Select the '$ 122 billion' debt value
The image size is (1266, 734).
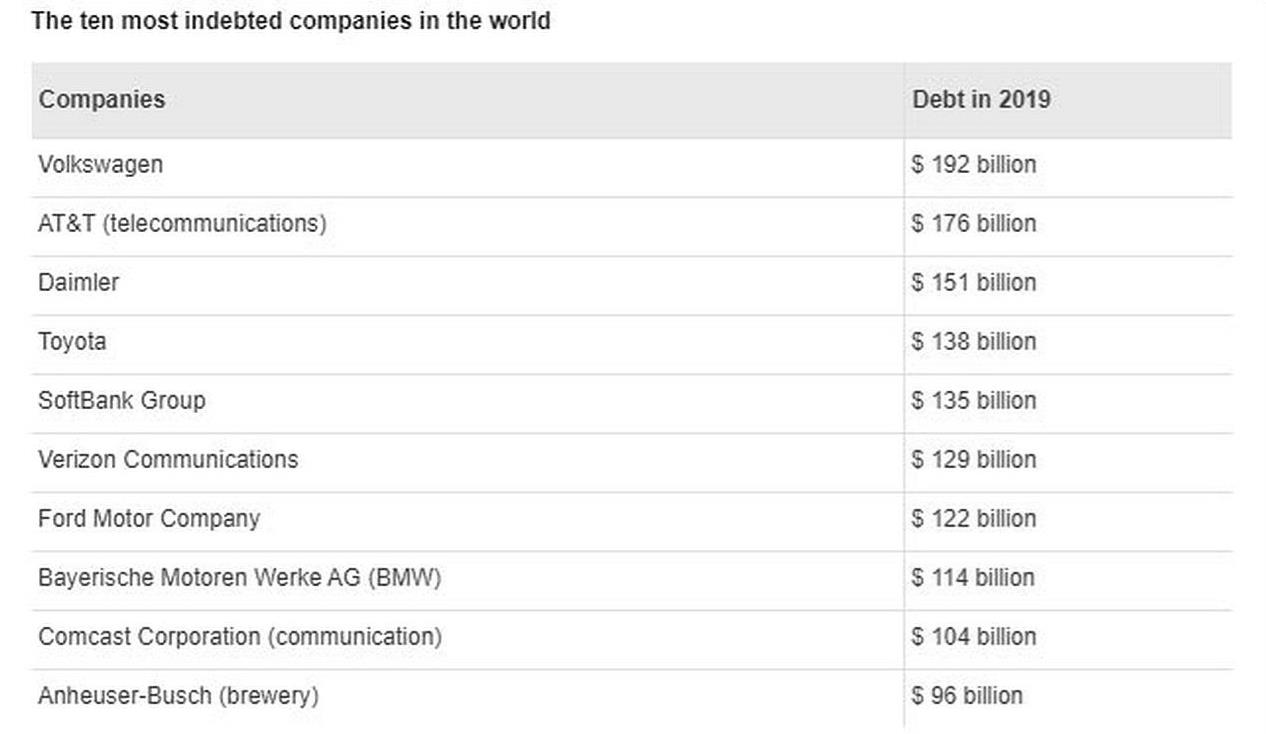click(973, 518)
